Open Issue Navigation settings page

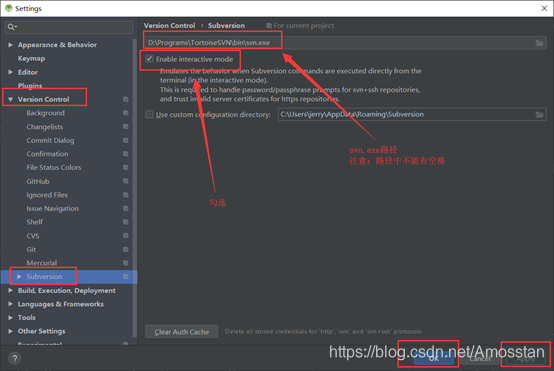[53, 209]
